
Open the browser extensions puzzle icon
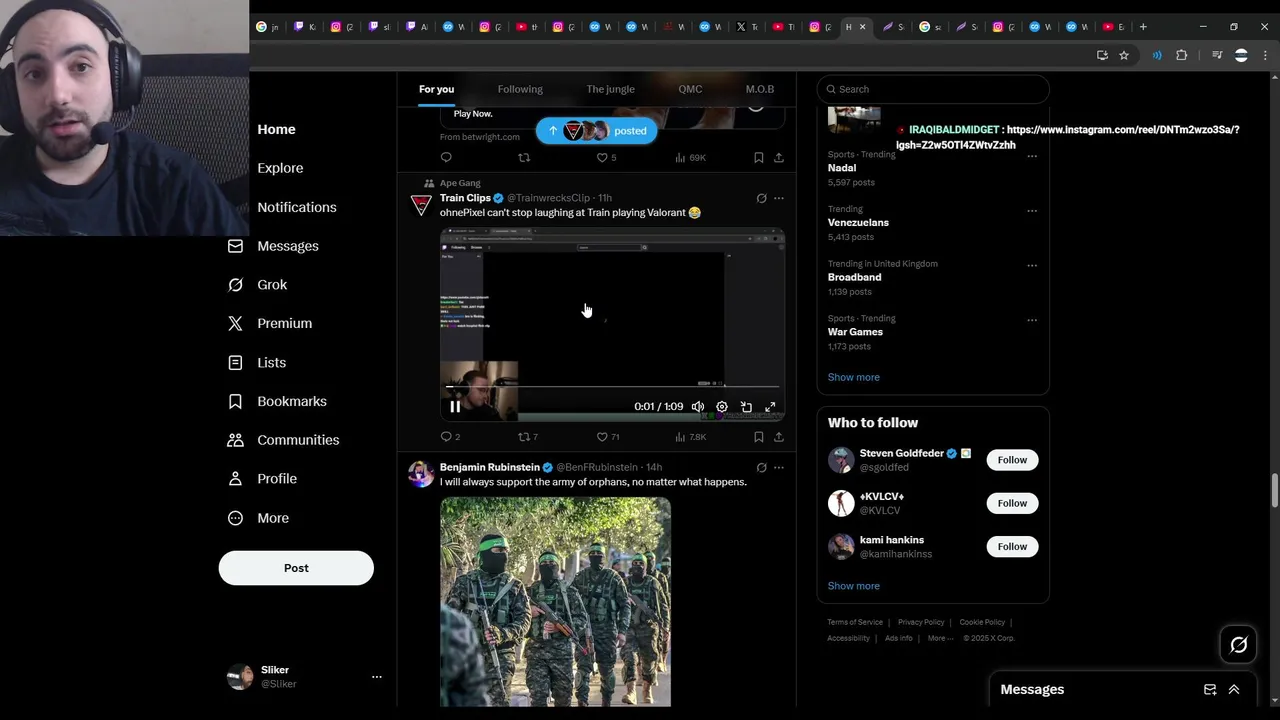(x=1181, y=55)
